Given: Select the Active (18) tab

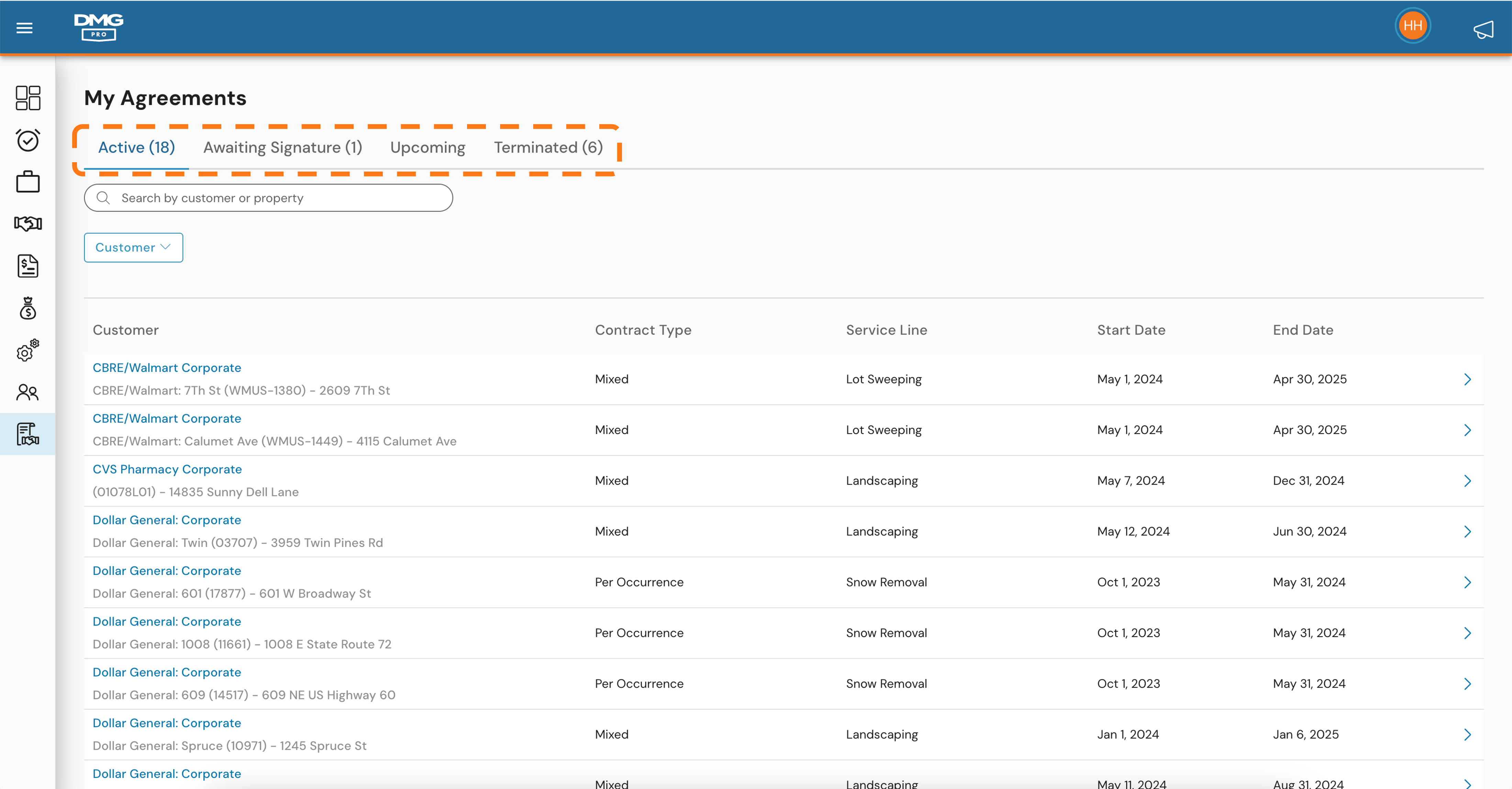Looking at the screenshot, I should pos(136,147).
